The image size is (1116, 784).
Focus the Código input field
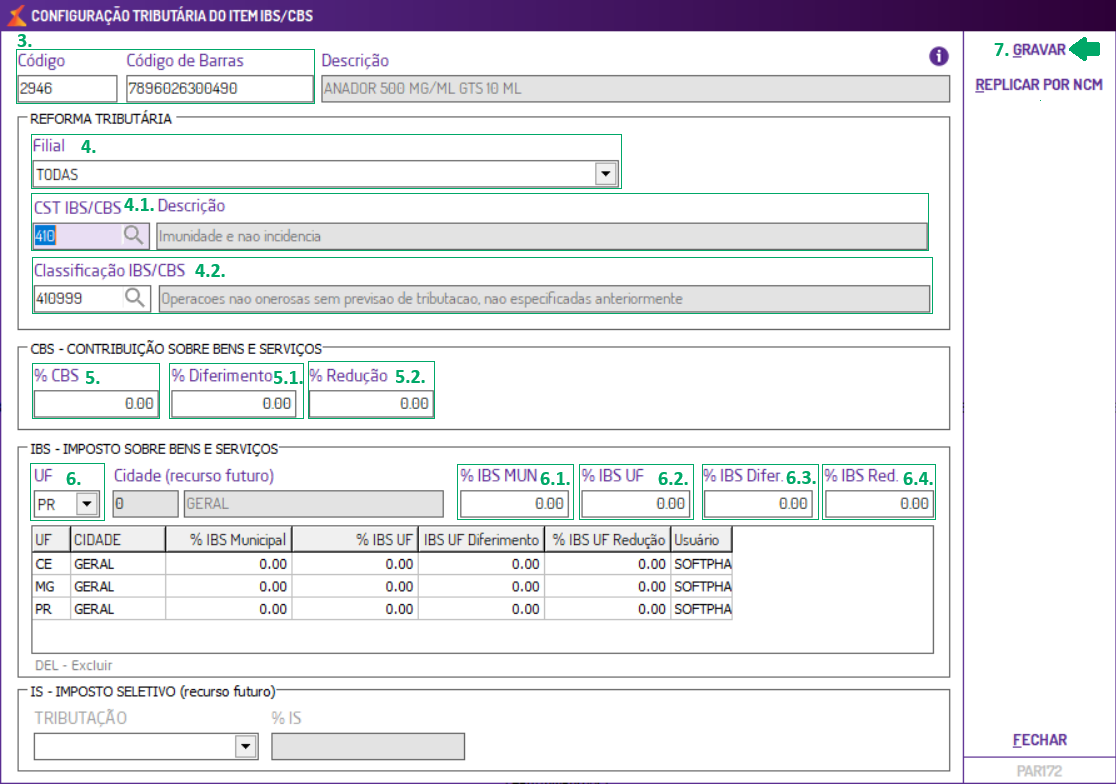(x=67, y=88)
